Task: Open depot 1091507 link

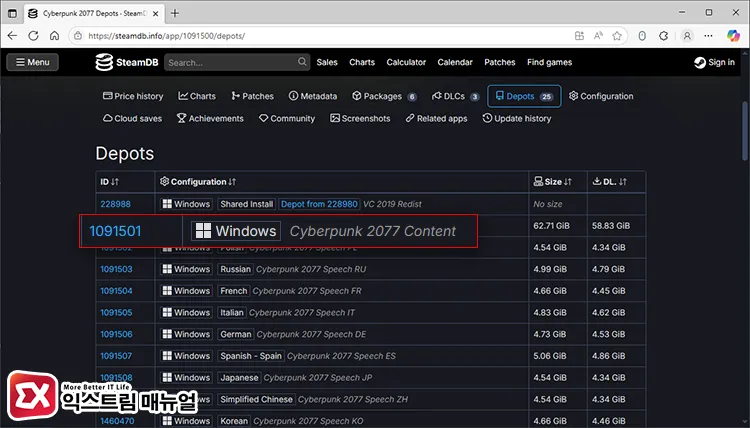Action: pyautogui.click(x=116, y=356)
